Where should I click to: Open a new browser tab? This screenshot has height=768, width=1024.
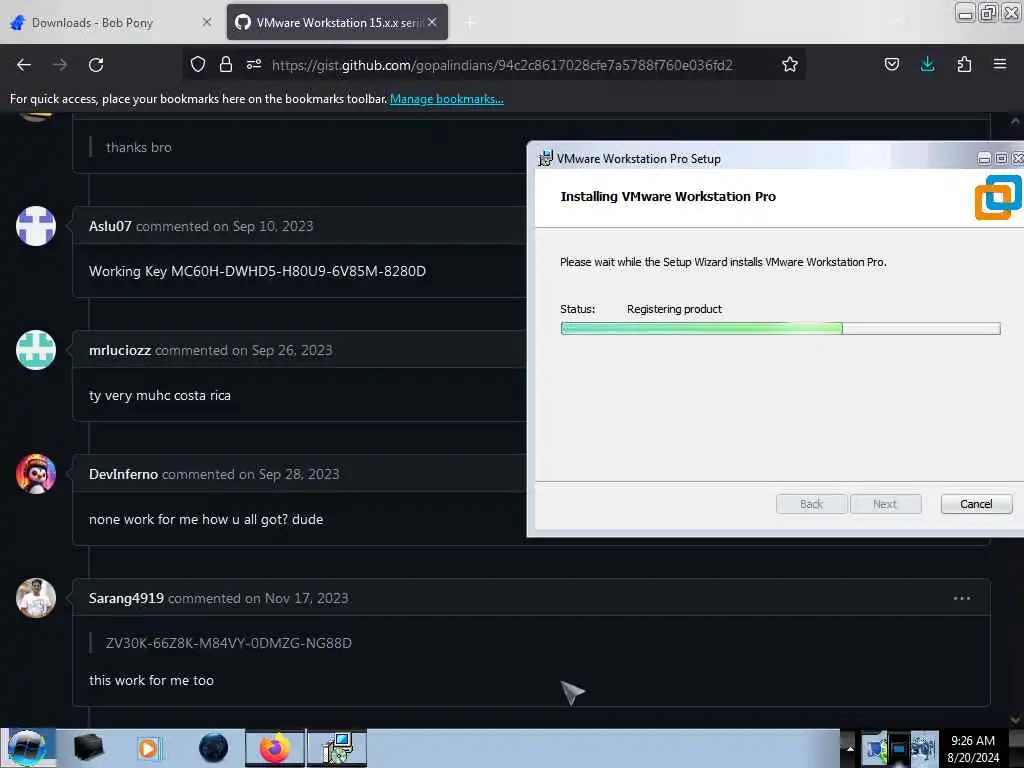tap(470, 23)
